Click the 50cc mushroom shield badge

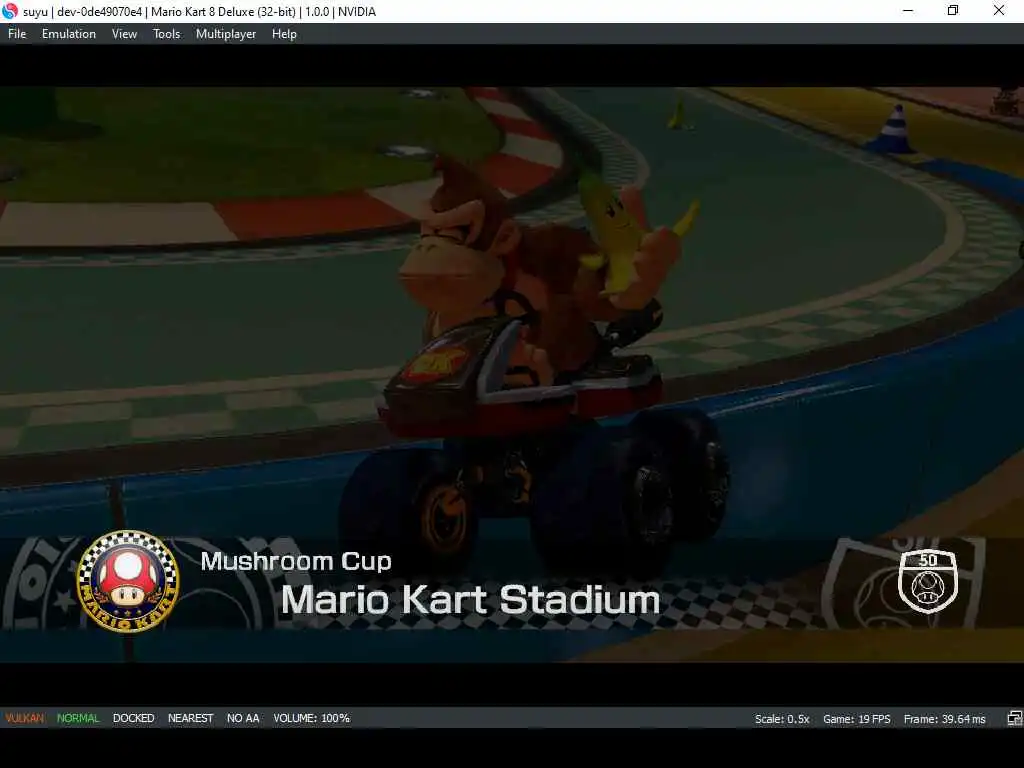(x=928, y=581)
